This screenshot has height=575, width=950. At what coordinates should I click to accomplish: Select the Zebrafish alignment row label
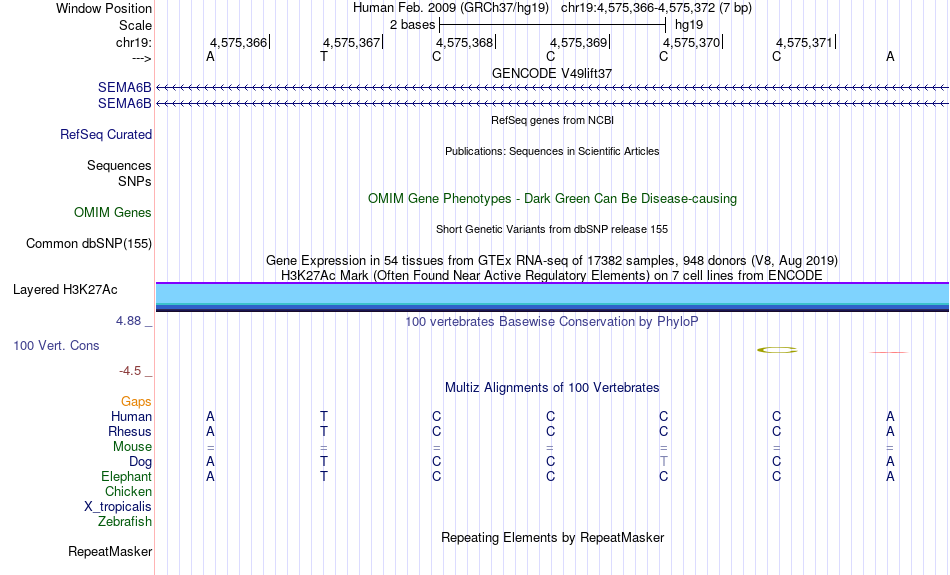(x=125, y=521)
